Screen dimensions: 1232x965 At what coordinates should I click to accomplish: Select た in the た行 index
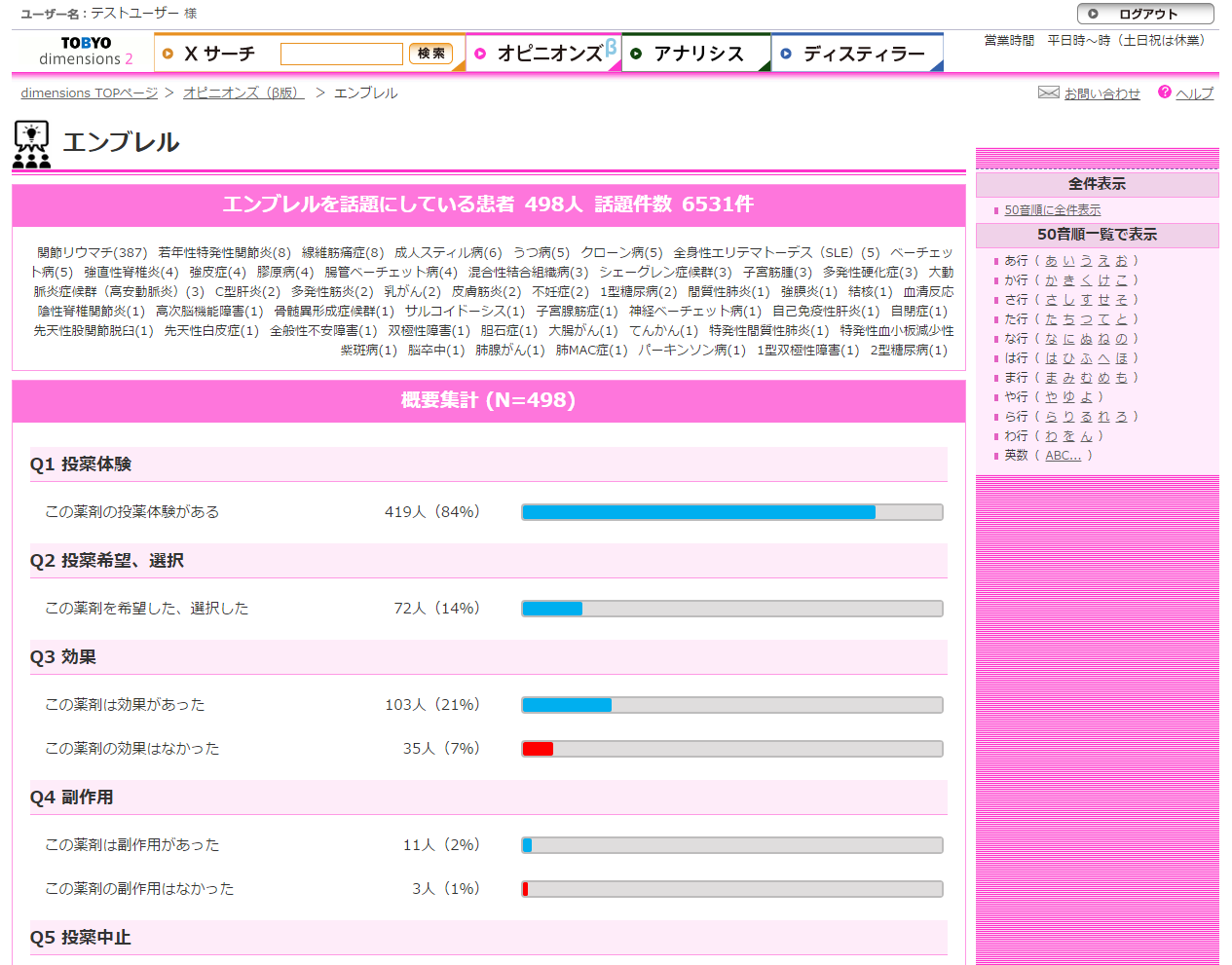(1051, 319)
